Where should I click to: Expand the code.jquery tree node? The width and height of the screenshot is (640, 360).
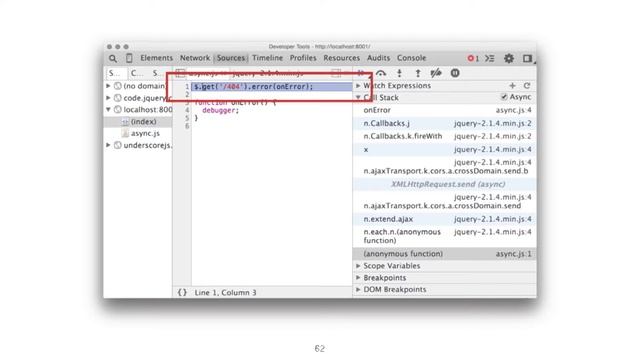[x=108, y=98]
